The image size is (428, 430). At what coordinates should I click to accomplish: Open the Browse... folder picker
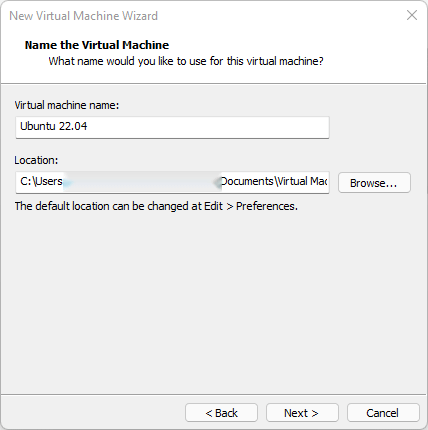374,183
